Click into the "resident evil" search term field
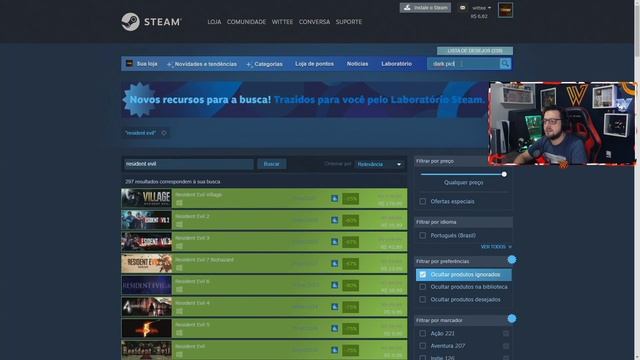Screen dimensions: 640x360 click(189, 164)
